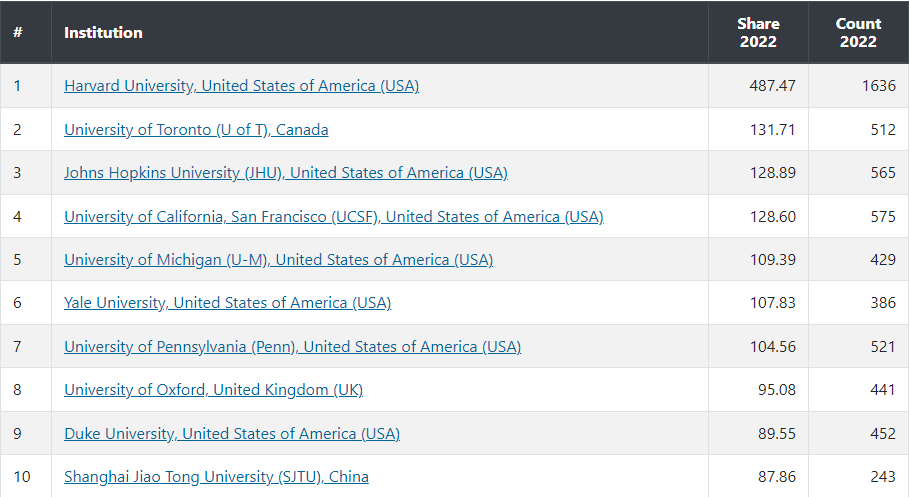Click the Institution column header

pyautogui.click(x=103, y=32)
